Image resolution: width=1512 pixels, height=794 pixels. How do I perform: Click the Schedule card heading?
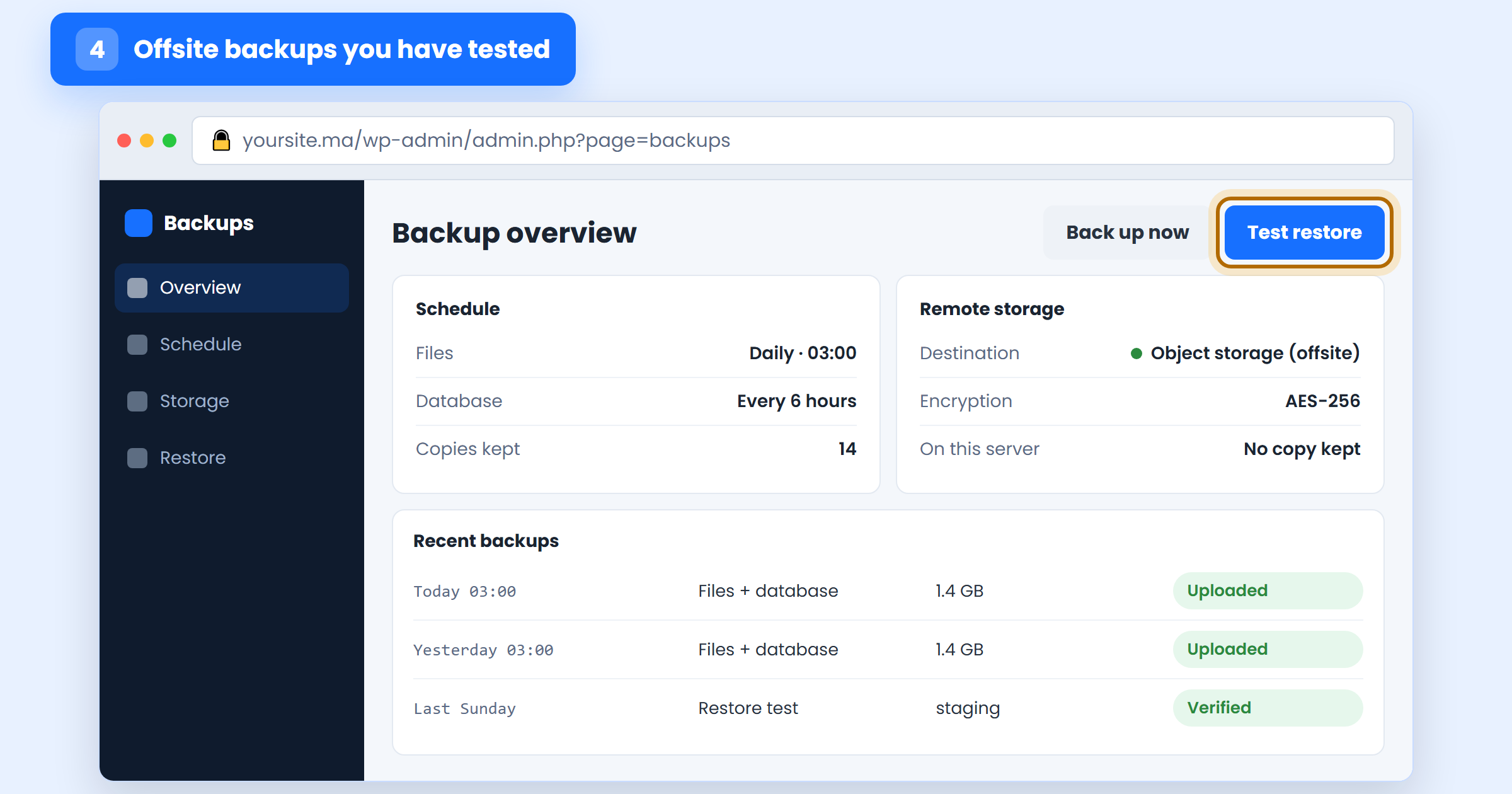[457, 309]
